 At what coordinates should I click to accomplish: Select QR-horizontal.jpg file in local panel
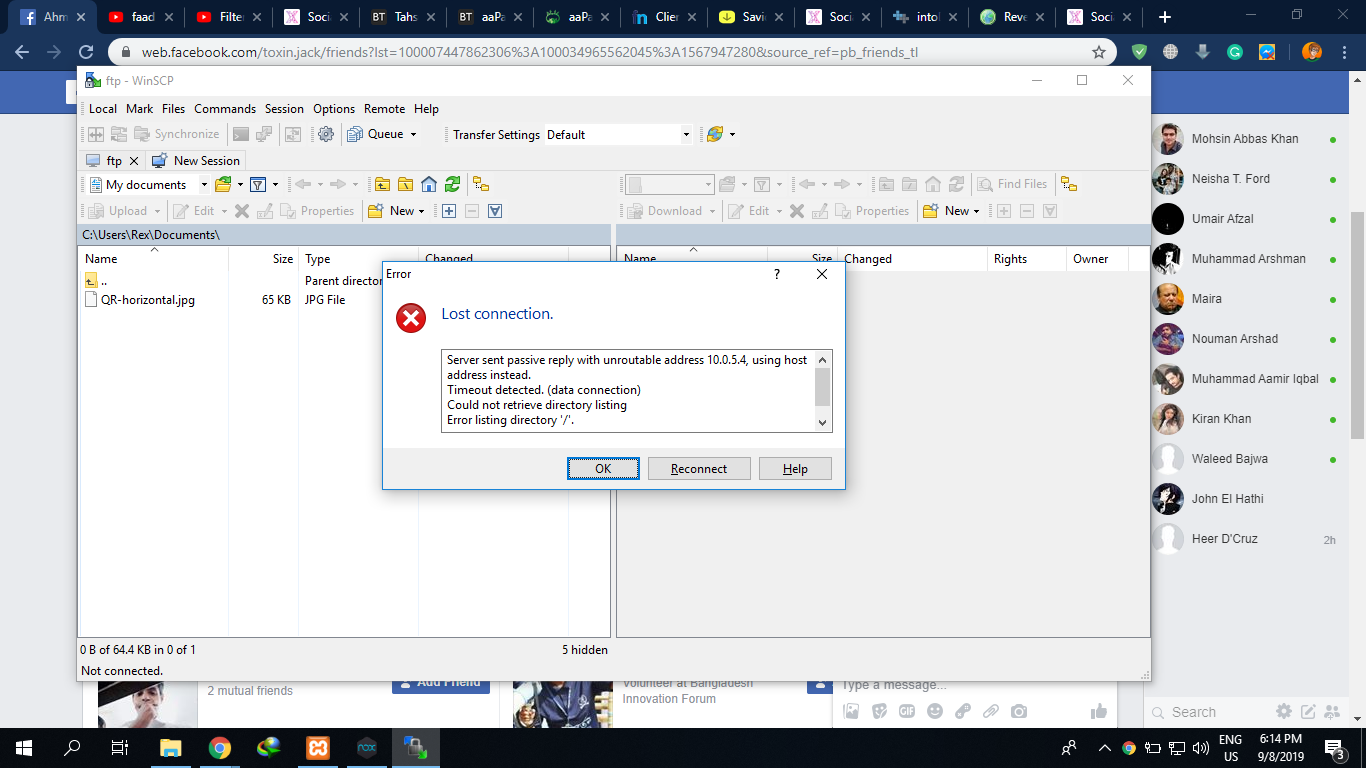tap(148, 300)
